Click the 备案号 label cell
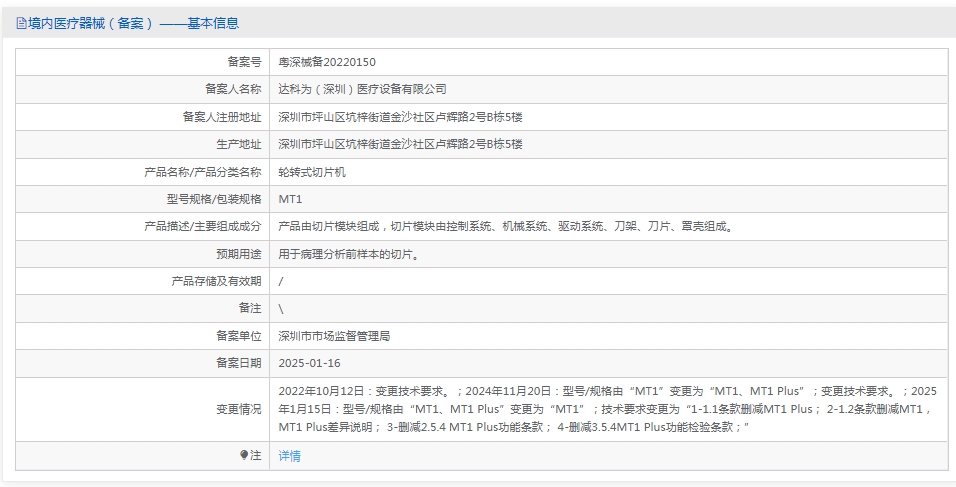Screen dimensions: 956x487 tap(143, 62)
